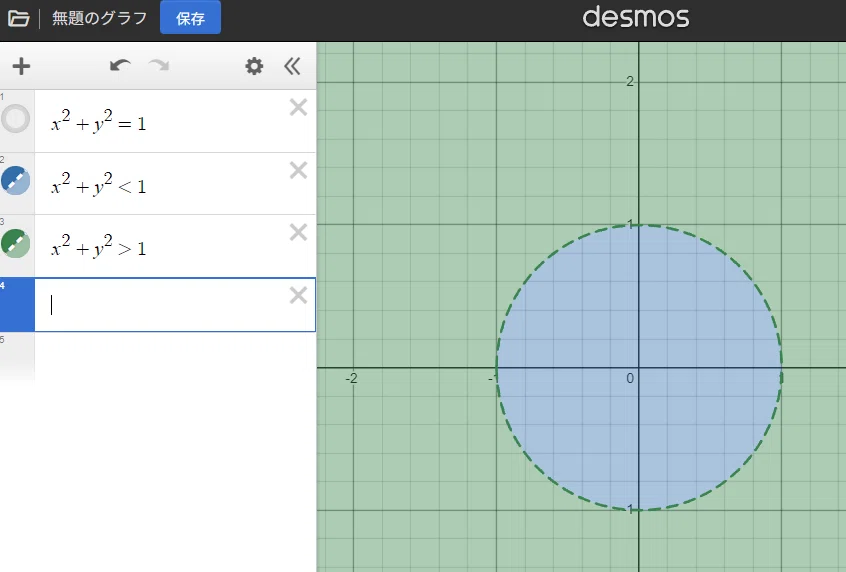Collapse the expression list panel

tap(292, 66)
